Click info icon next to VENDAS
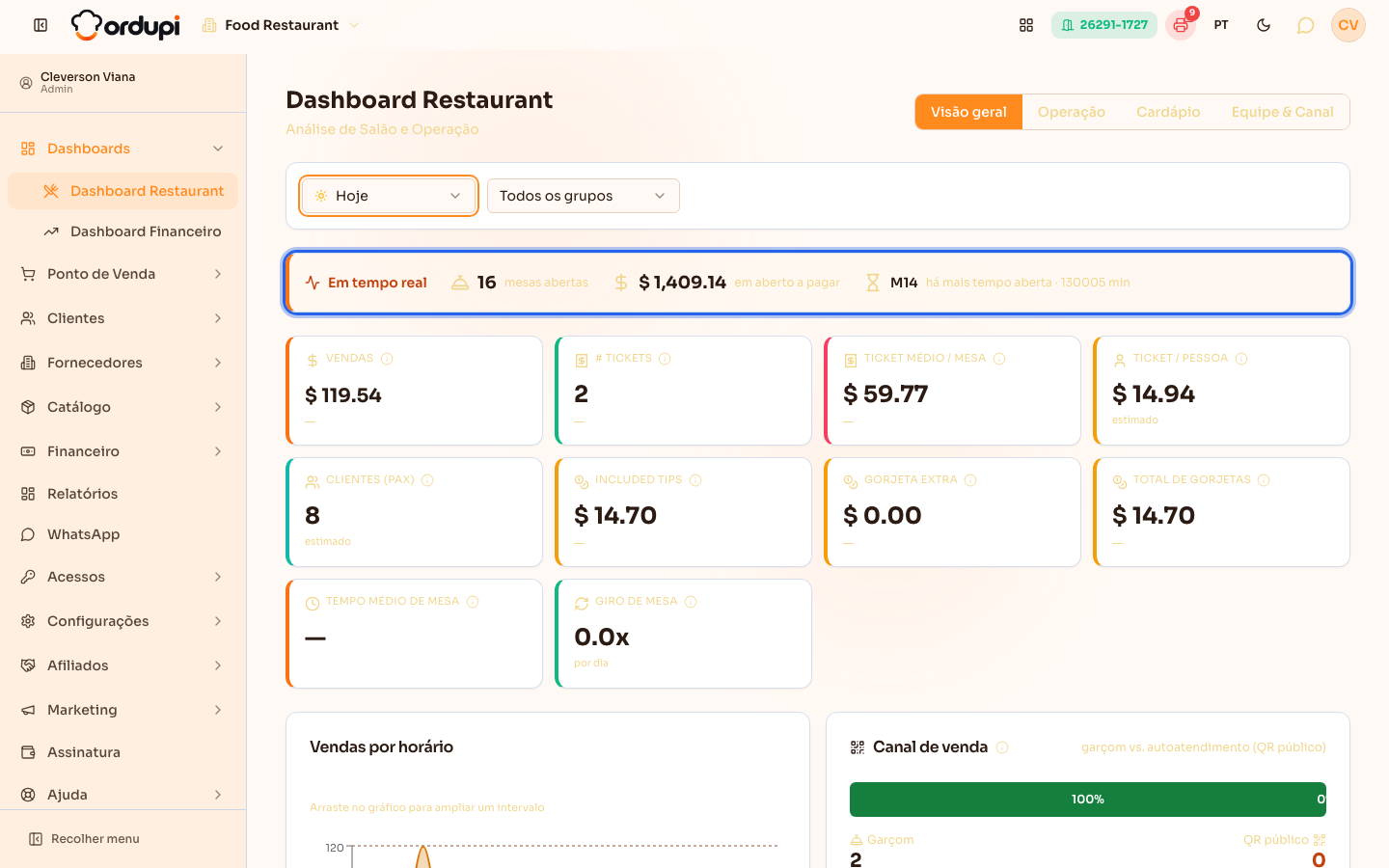This screenshot has width=1389, height=868. coord(387,359)
